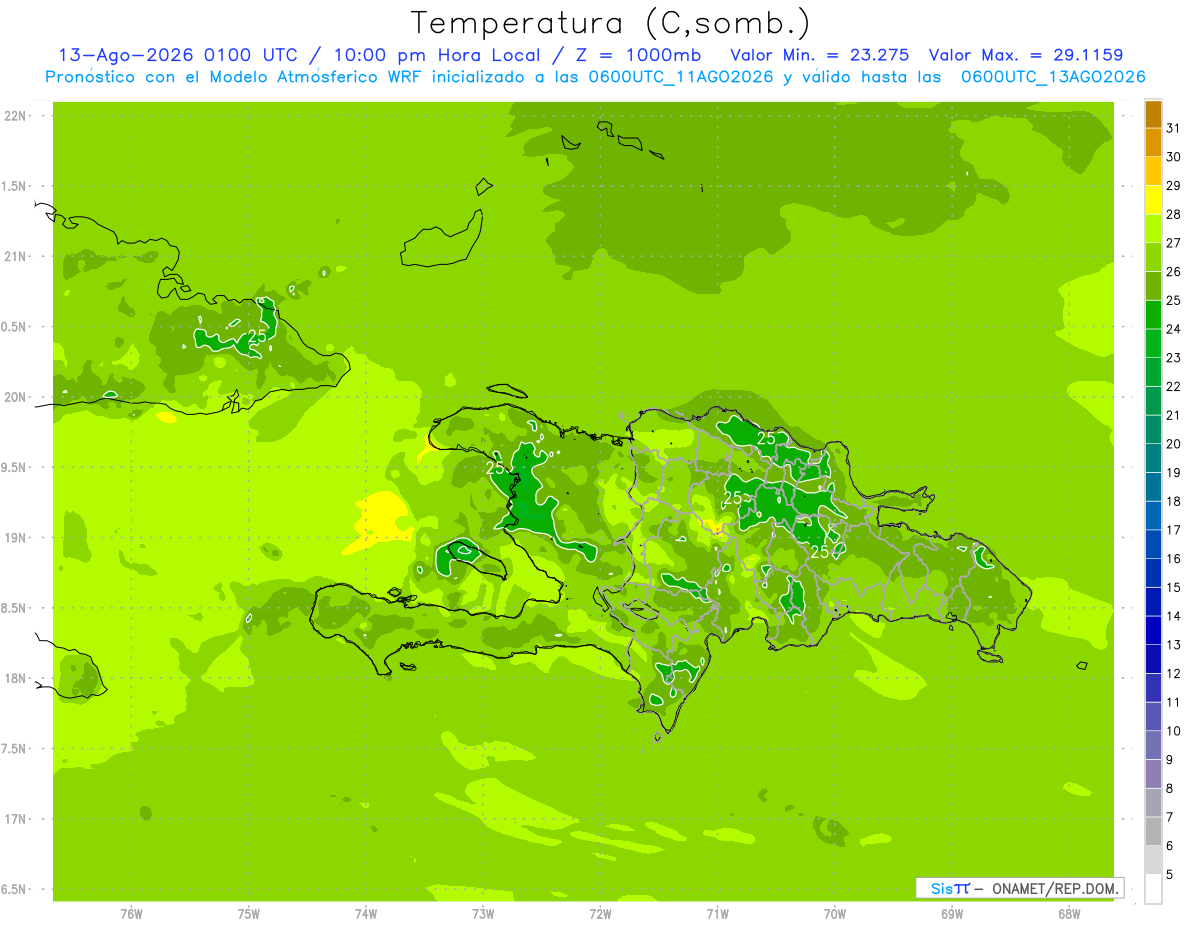
Task: Select the 'Valor Max. = 29.1159' reading
Action: tap(1026, 55)
